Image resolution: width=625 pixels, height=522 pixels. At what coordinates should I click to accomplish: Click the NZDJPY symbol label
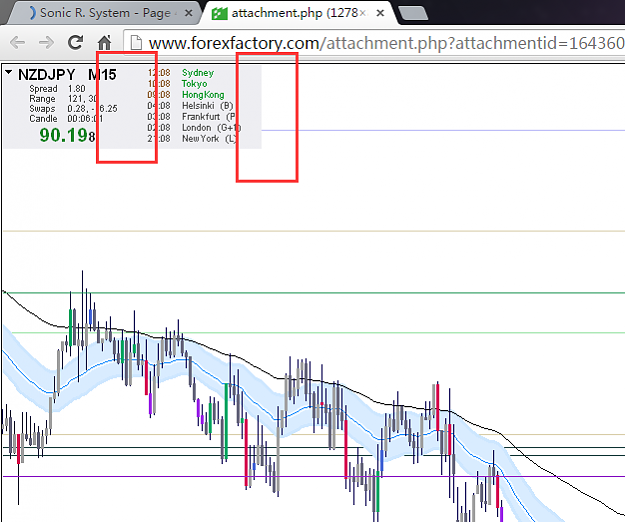[x=47, y=75]
